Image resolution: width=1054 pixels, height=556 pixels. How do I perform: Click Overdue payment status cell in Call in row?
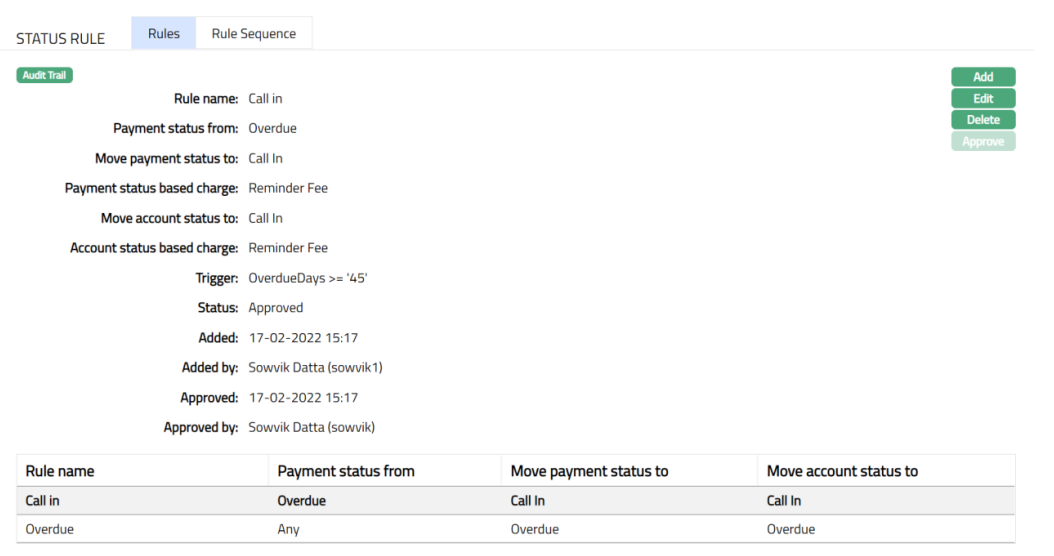click(x=301, y=501)
